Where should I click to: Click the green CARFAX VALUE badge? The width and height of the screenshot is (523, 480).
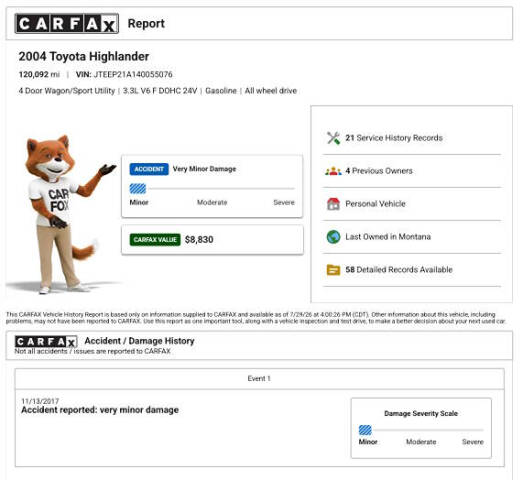coord(155,239)
